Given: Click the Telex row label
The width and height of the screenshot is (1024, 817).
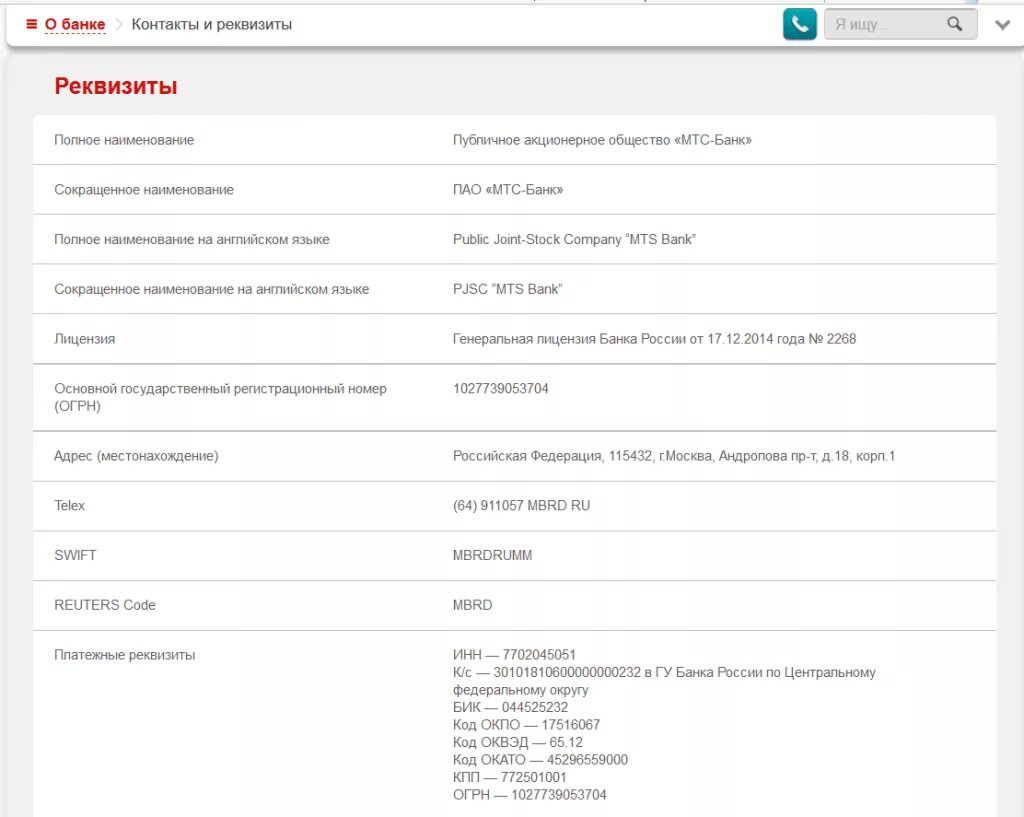Looking at the screenshot, I should pyautogui.click(x=69, y=505).
